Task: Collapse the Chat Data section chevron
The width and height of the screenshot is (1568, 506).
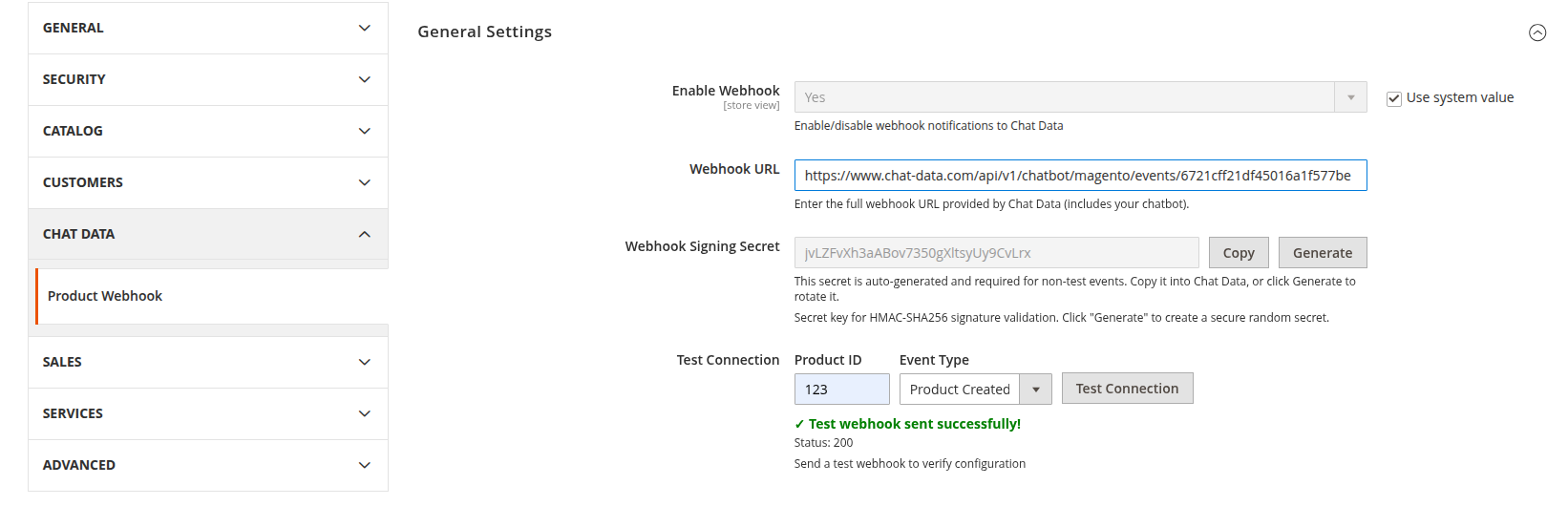Action: click(364, 234)
